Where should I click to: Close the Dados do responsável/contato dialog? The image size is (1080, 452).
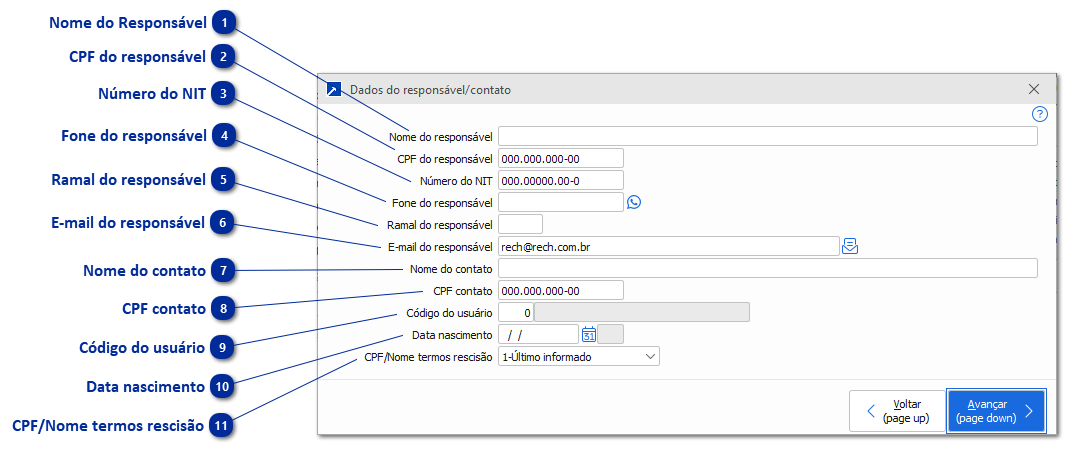tap(1034, 89)
